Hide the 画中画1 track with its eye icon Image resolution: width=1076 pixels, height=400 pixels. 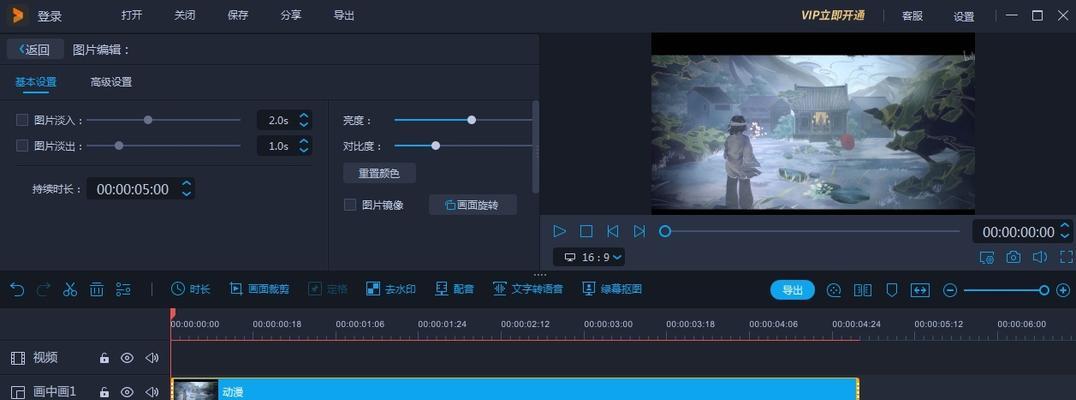click(127, 392)
